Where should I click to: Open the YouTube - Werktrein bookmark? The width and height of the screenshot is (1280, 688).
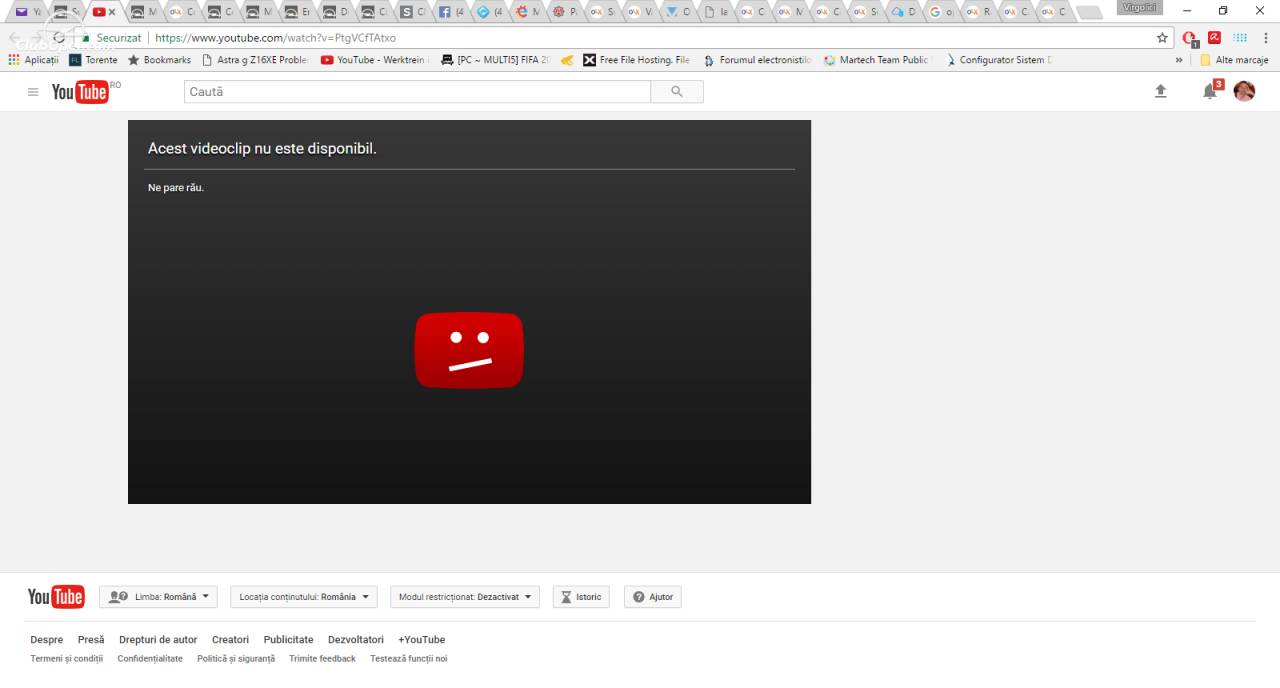[374, 60]
